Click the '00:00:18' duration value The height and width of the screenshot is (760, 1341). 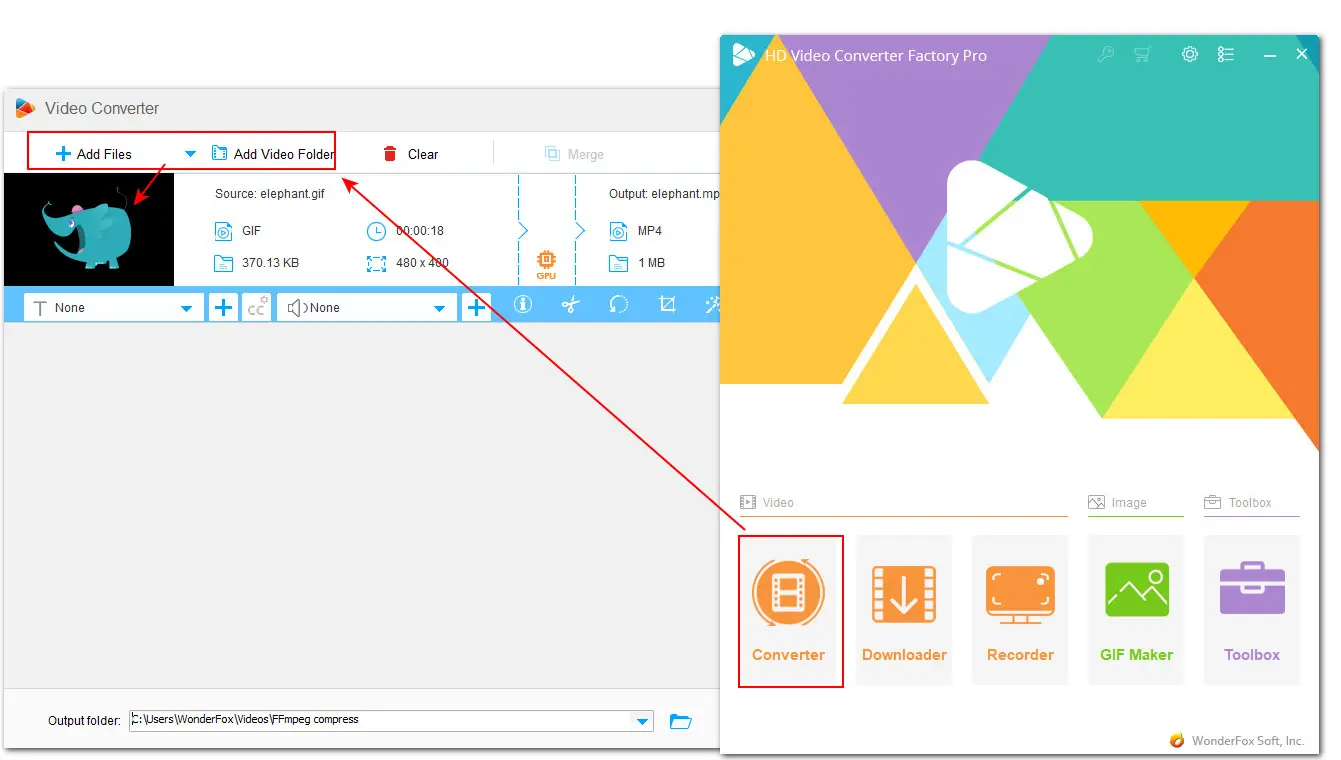coord(420,231)
